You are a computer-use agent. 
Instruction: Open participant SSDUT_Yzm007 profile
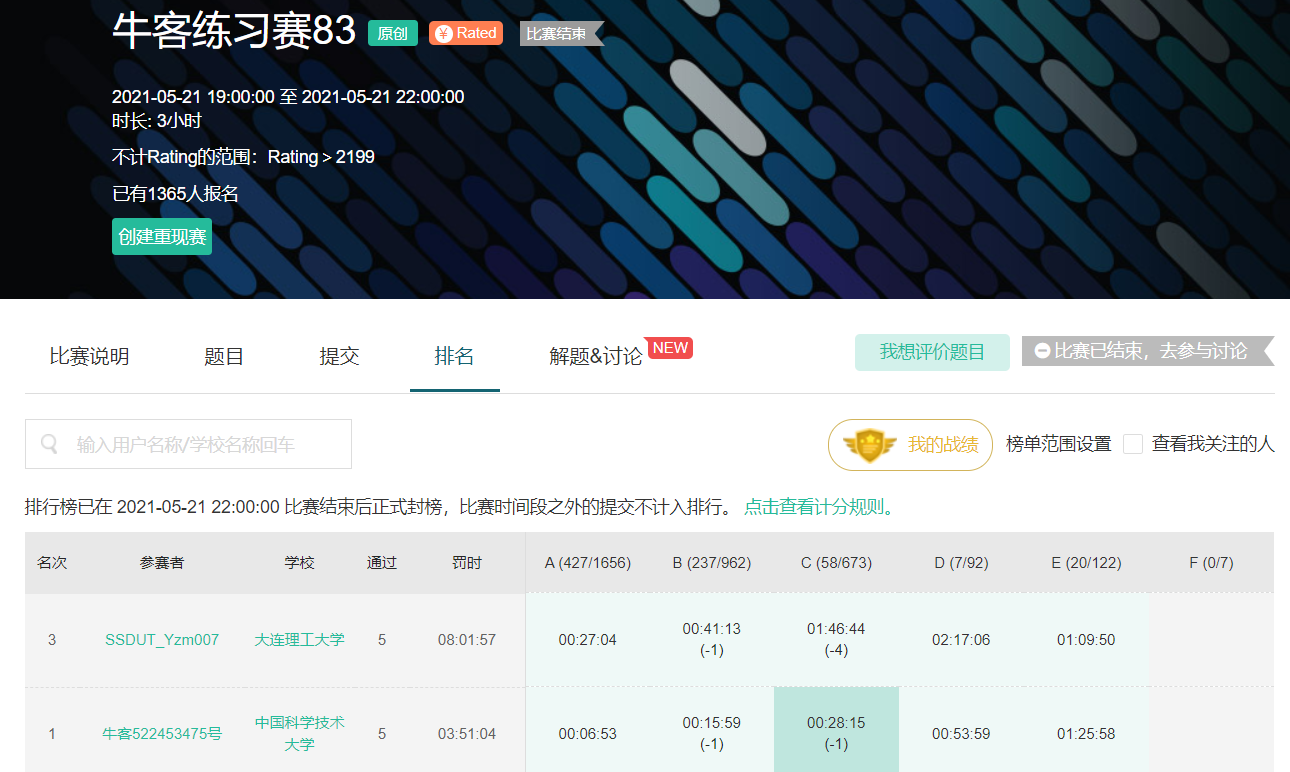(162, 640)
